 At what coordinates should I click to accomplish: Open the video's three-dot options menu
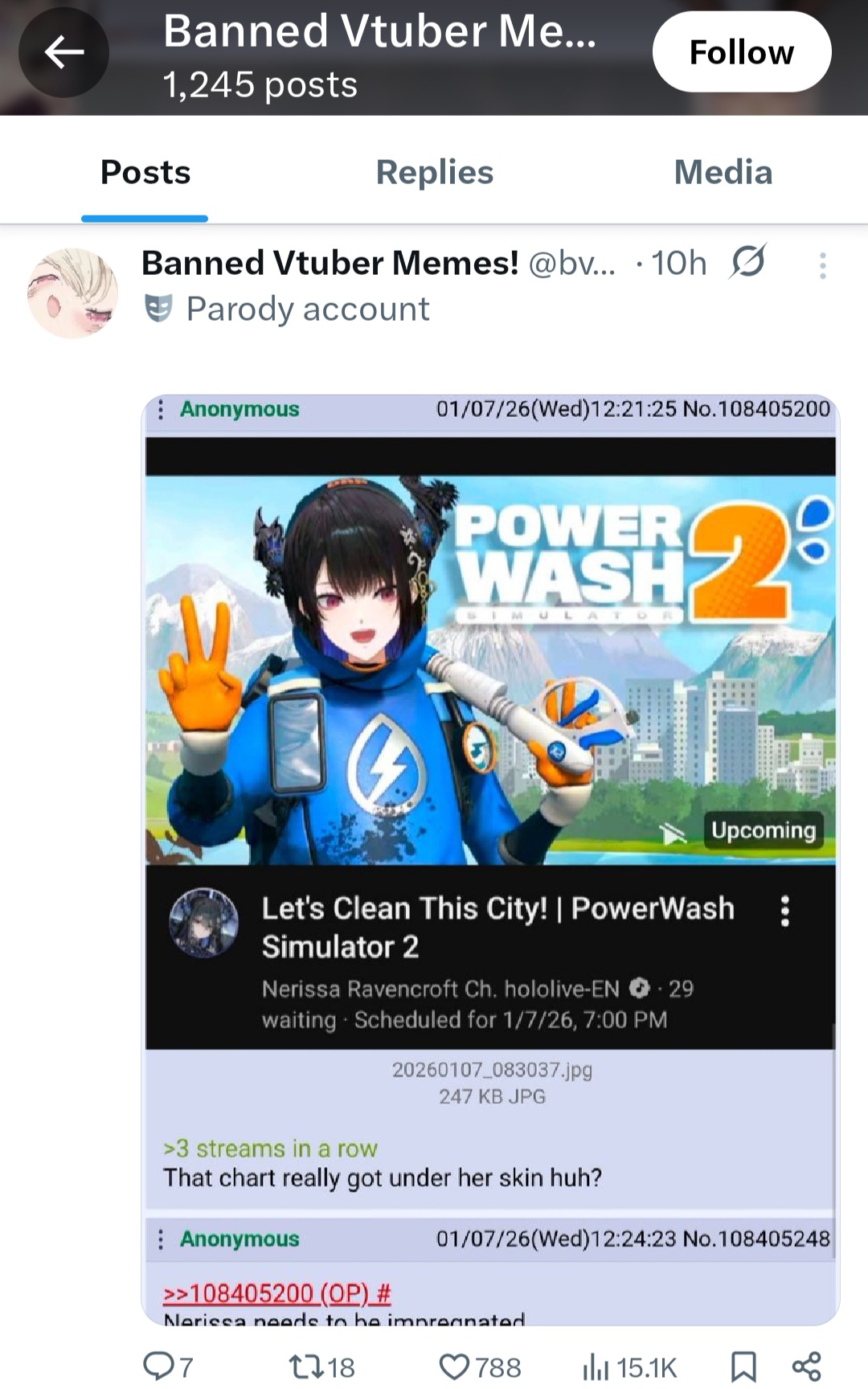point(785,912)
